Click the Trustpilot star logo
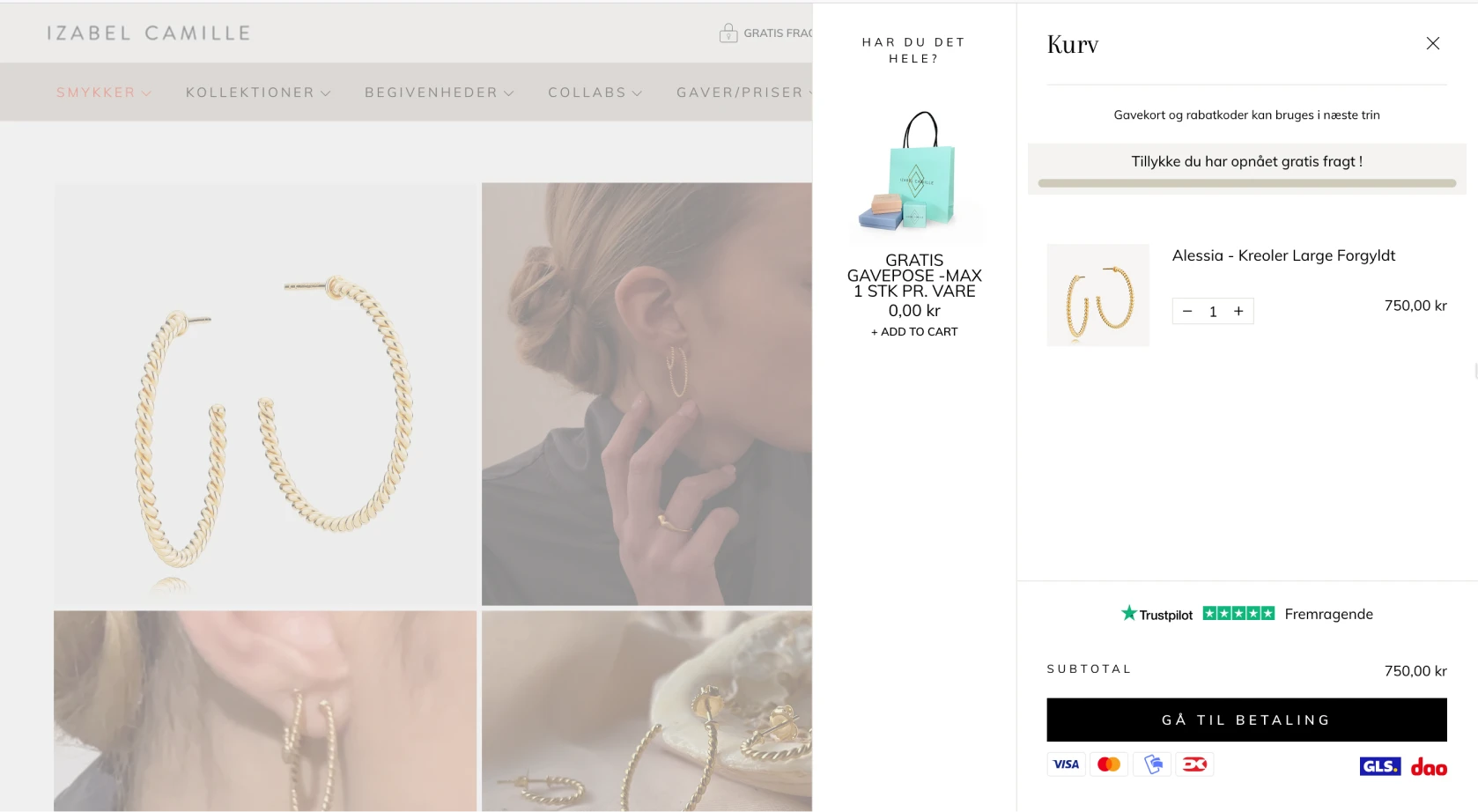Image resolution: width=1478 pixels, height=812 pixels. point(1129,613)
